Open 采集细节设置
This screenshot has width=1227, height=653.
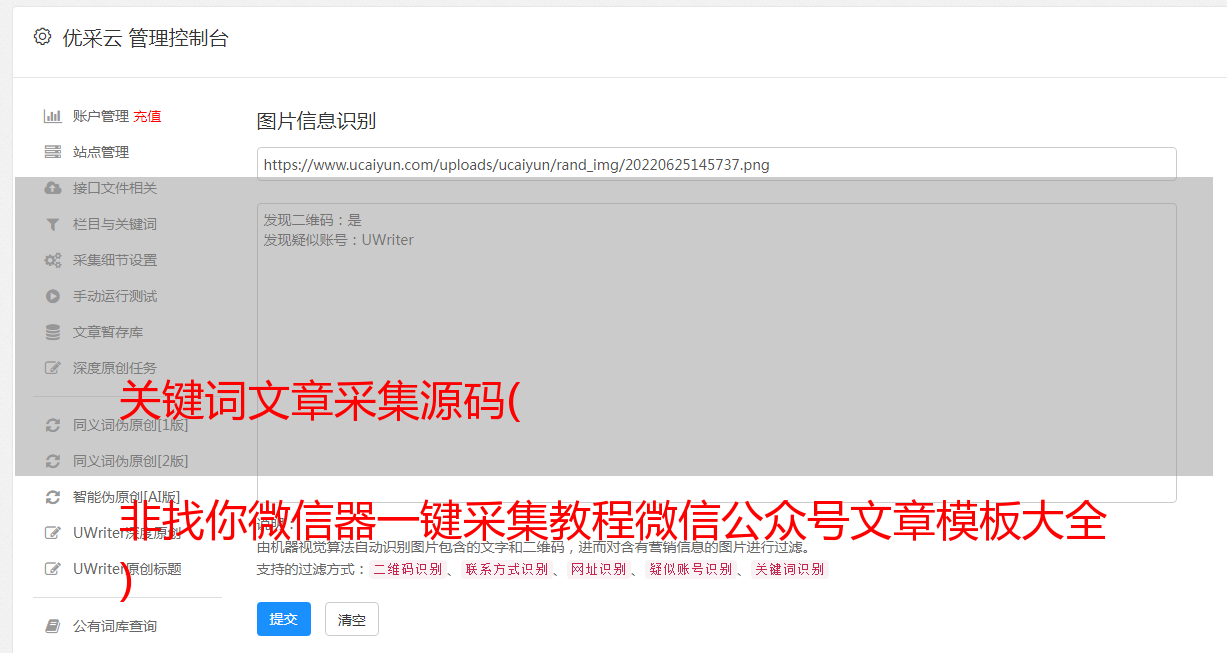pos(115,260)
